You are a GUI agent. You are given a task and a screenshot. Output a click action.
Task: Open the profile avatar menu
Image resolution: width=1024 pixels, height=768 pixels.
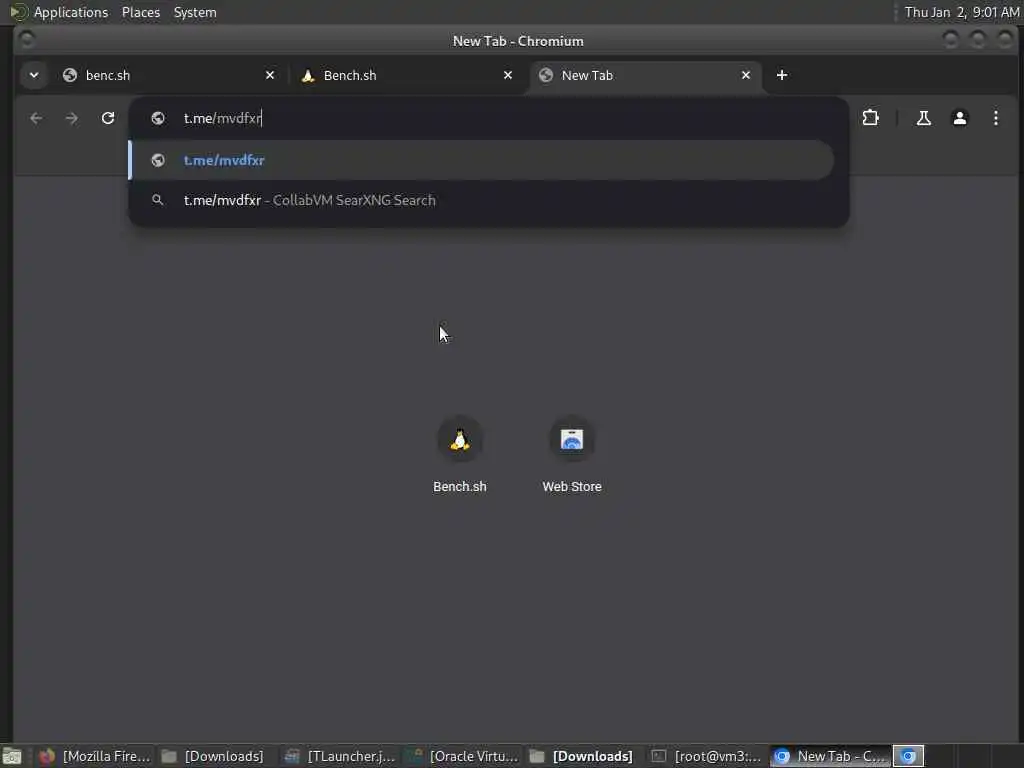tap(959, 118)
